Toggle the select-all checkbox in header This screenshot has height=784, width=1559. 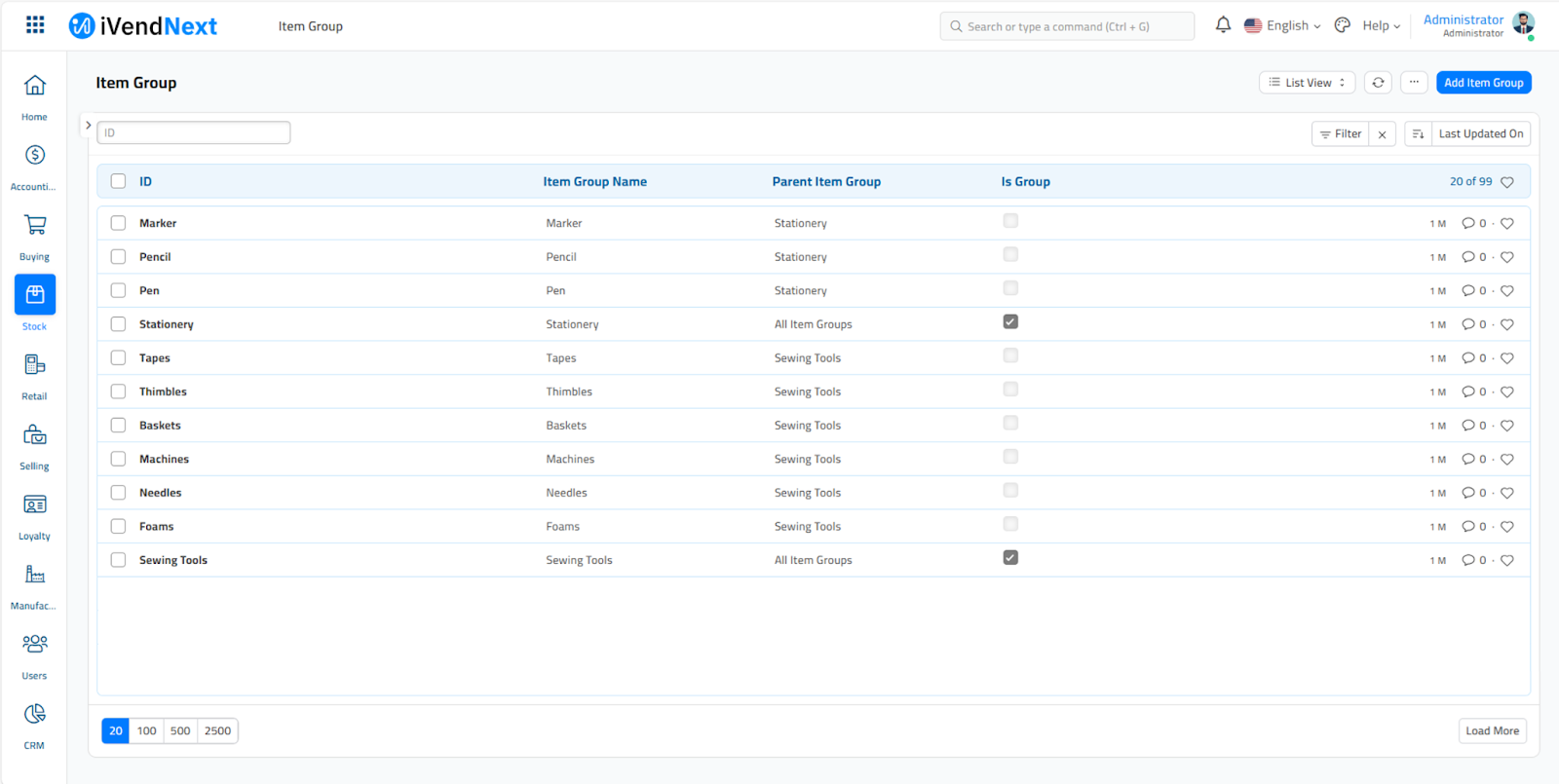click(x=118, y=181)
